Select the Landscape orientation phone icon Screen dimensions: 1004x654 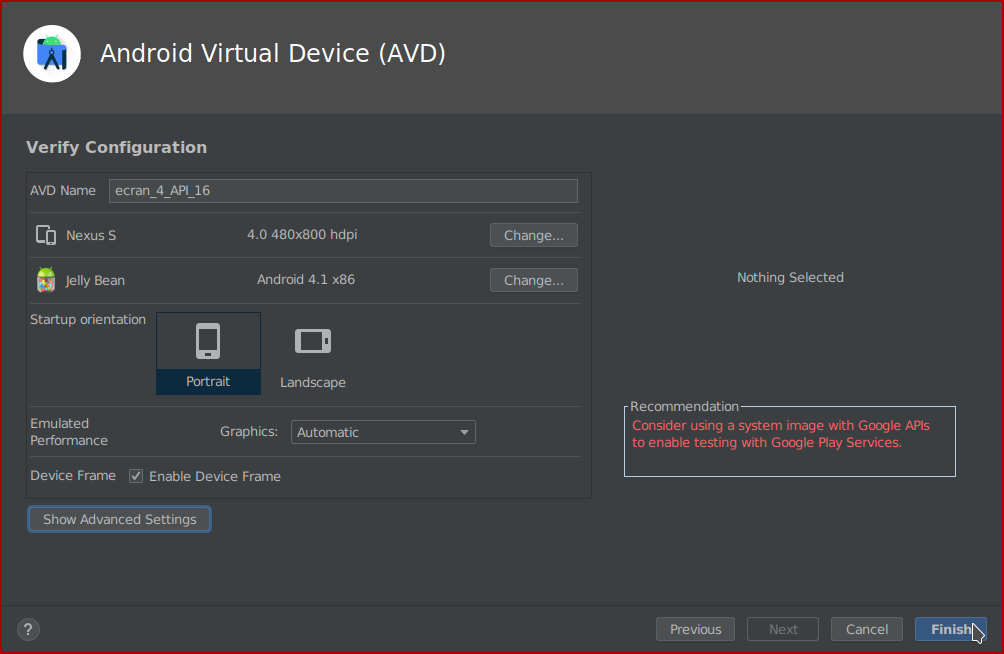(x=312, y=342)
